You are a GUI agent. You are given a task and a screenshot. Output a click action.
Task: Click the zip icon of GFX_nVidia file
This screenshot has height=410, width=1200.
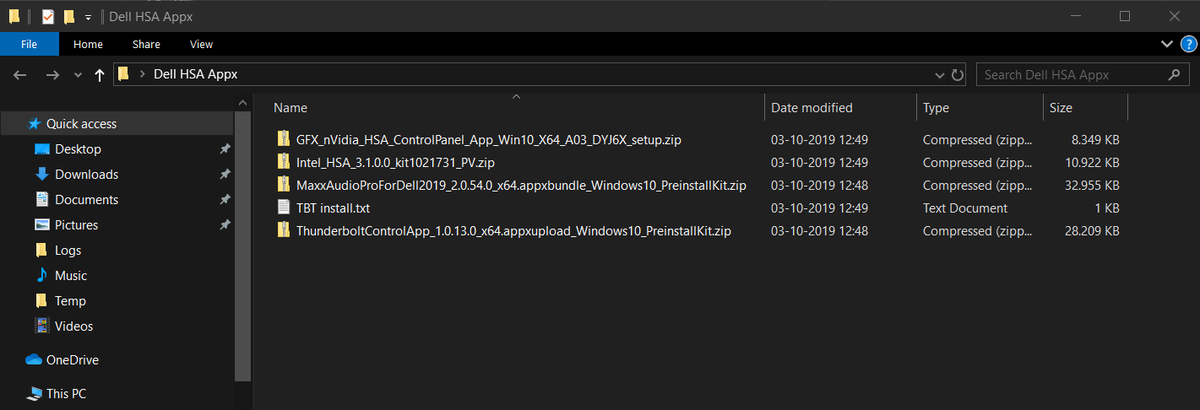[x=283, y=139]
